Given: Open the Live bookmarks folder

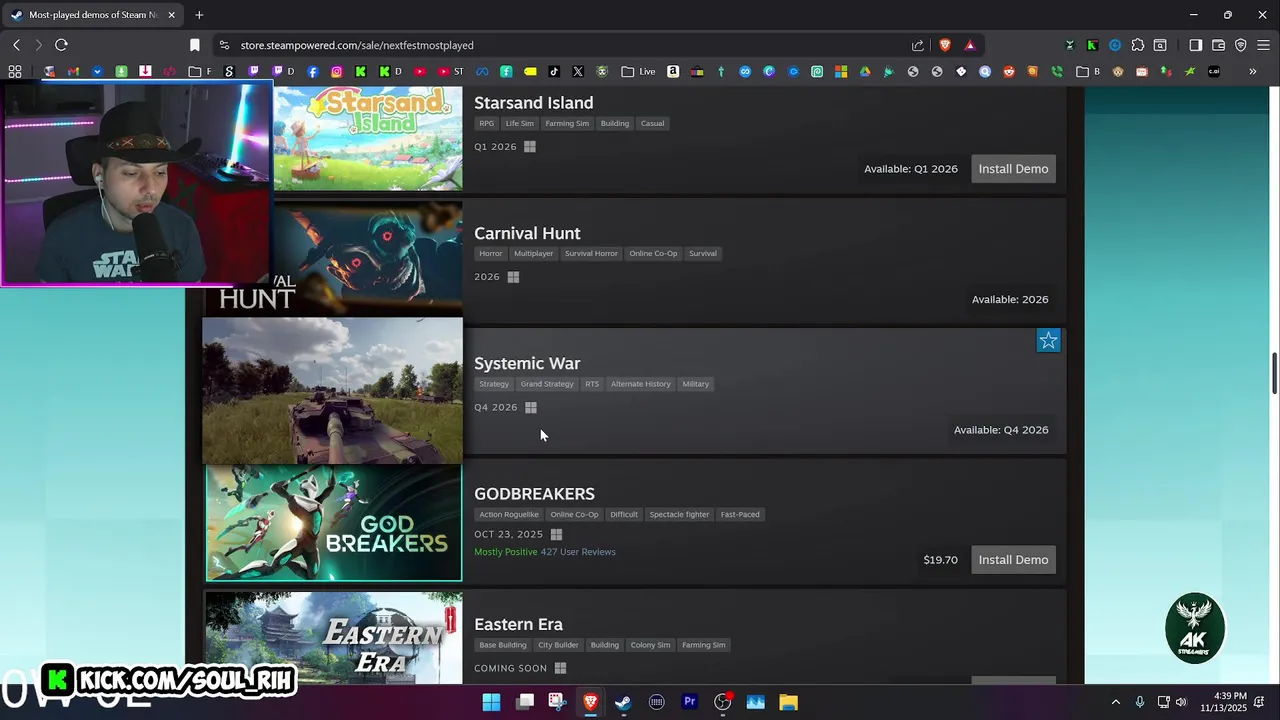Looking at the screenshot, I should (x=638, y=72).
